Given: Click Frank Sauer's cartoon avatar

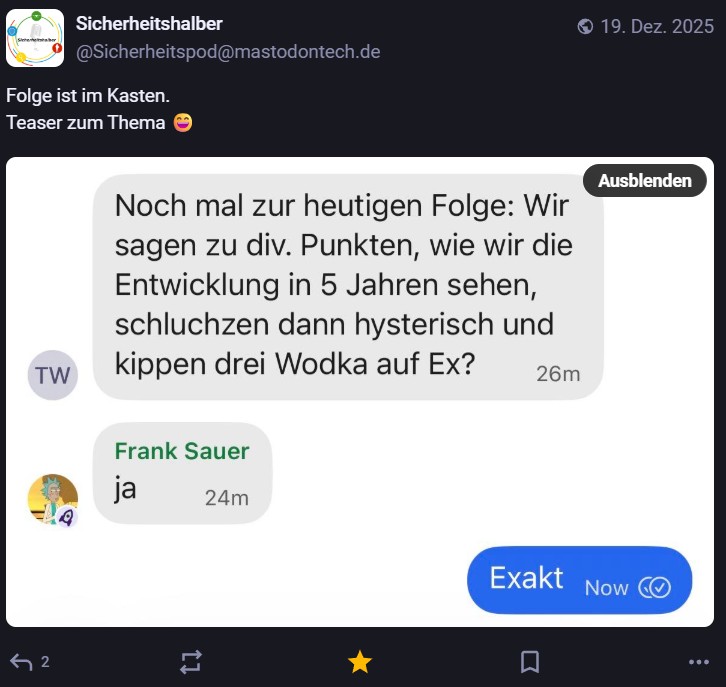Looking at the screenshot, I should (x=53, y=499).
